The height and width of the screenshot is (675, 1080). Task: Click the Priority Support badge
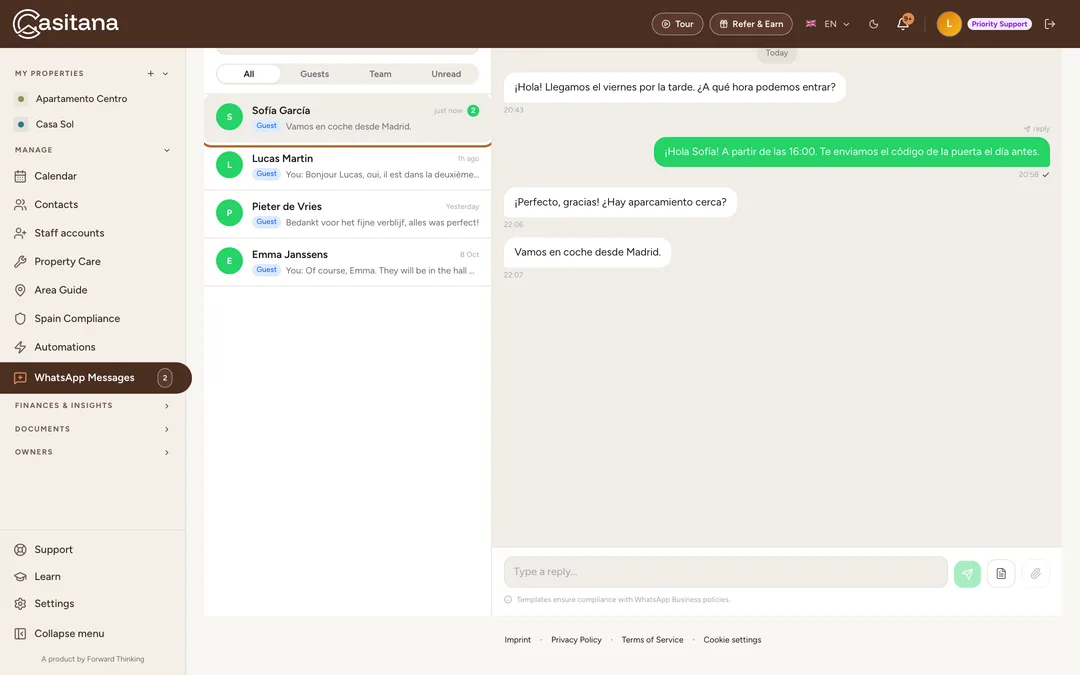coord(999,24)
